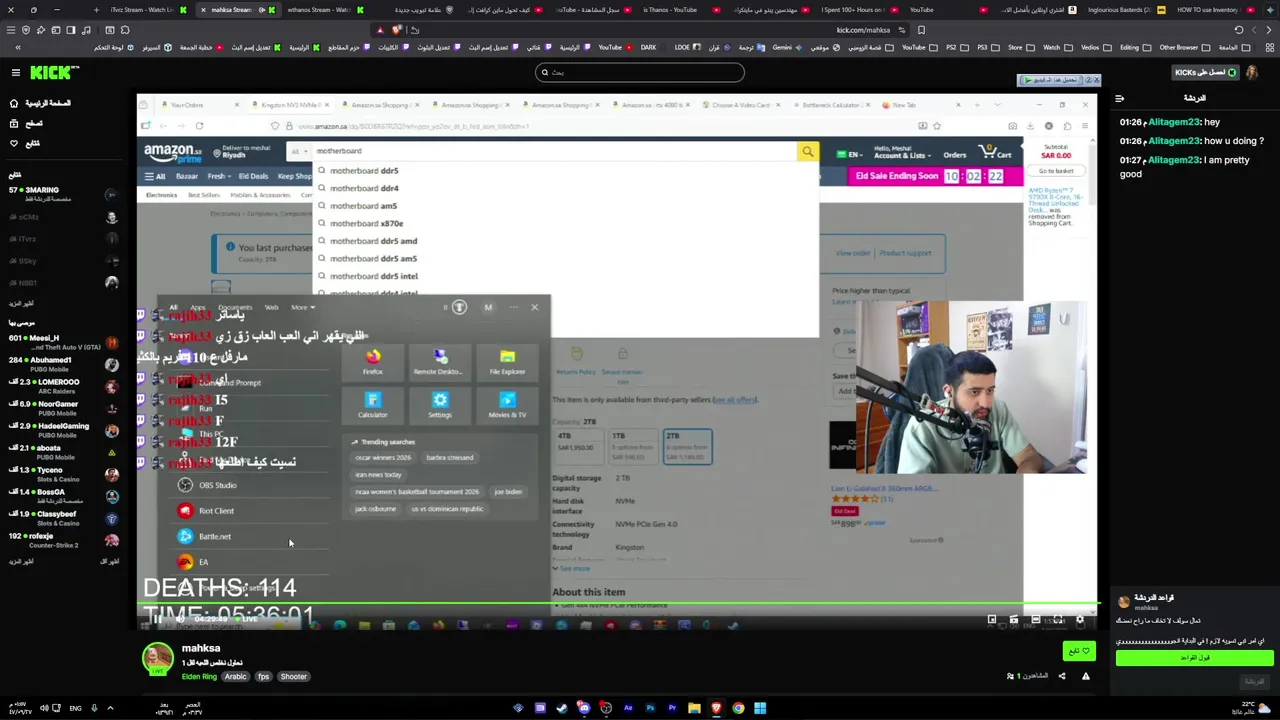The image size is (1280, 720).
Task: Click the green follow button
Action: pyautogui.click(x=1080, y=651)
